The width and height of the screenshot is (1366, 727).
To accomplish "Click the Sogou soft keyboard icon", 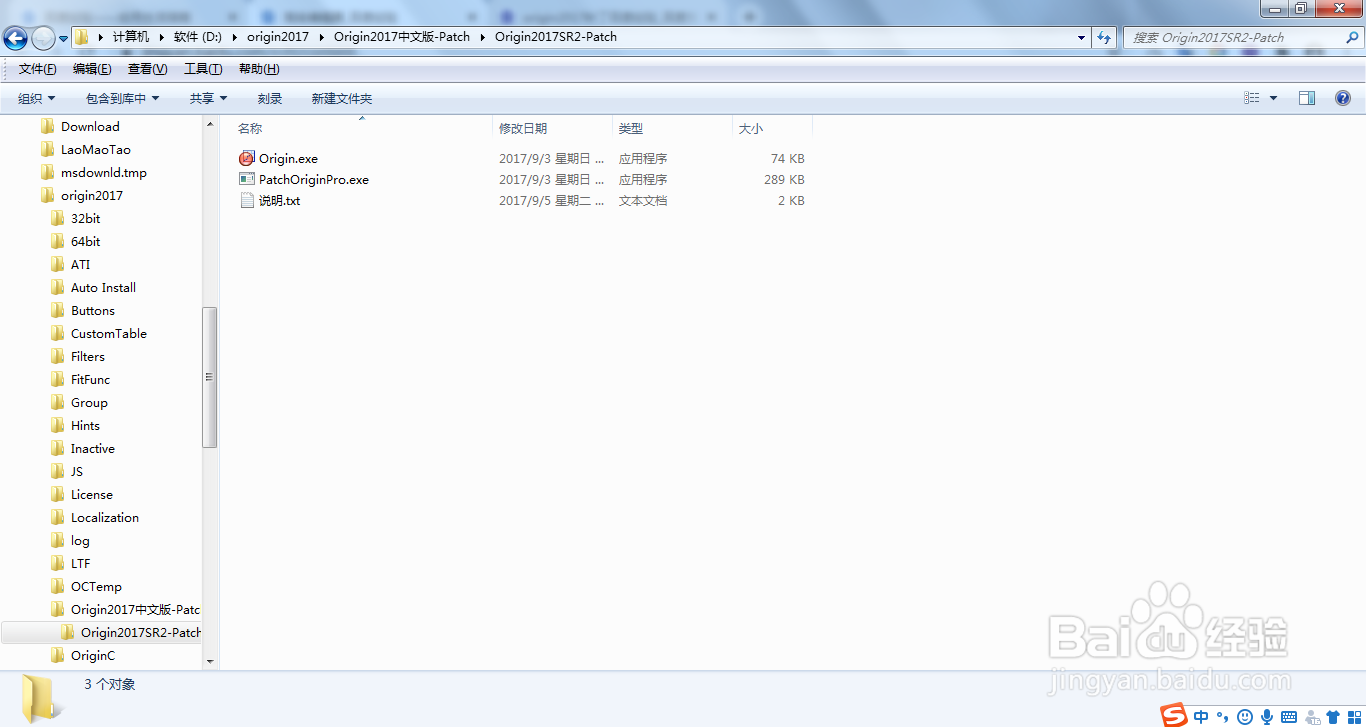I will click(1289, 716).
